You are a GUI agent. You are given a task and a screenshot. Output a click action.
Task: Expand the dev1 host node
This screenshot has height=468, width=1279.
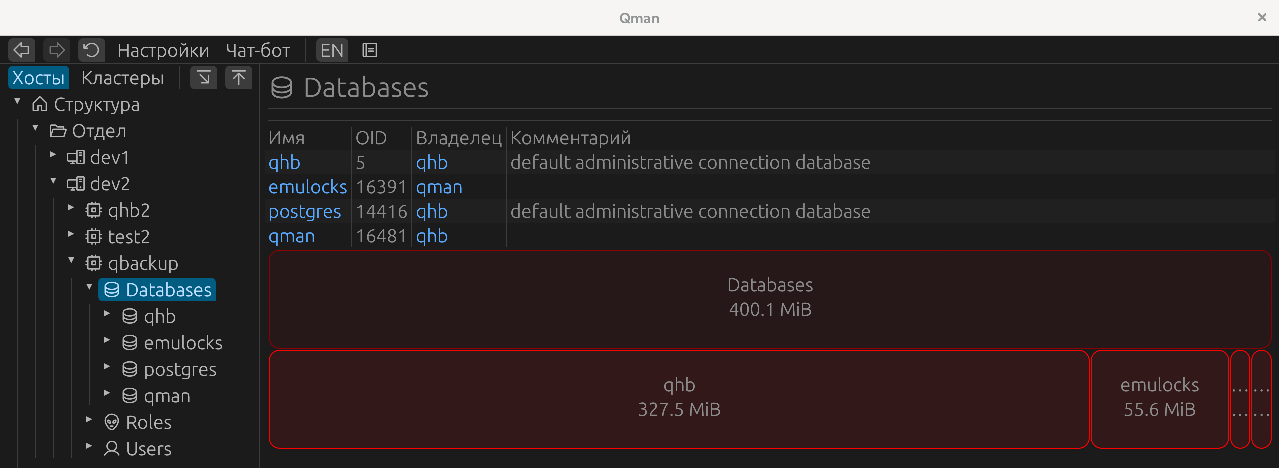tap(53, 156)
